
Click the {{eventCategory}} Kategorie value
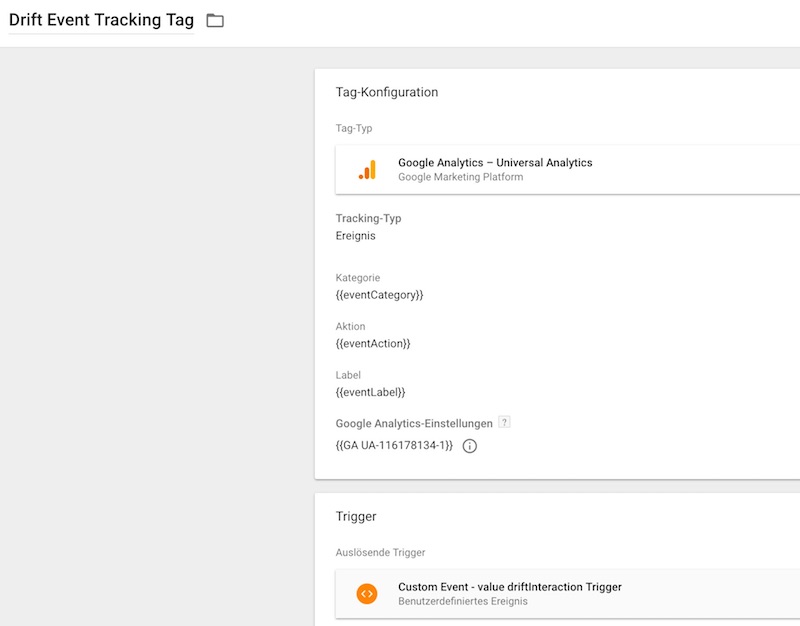380,295
